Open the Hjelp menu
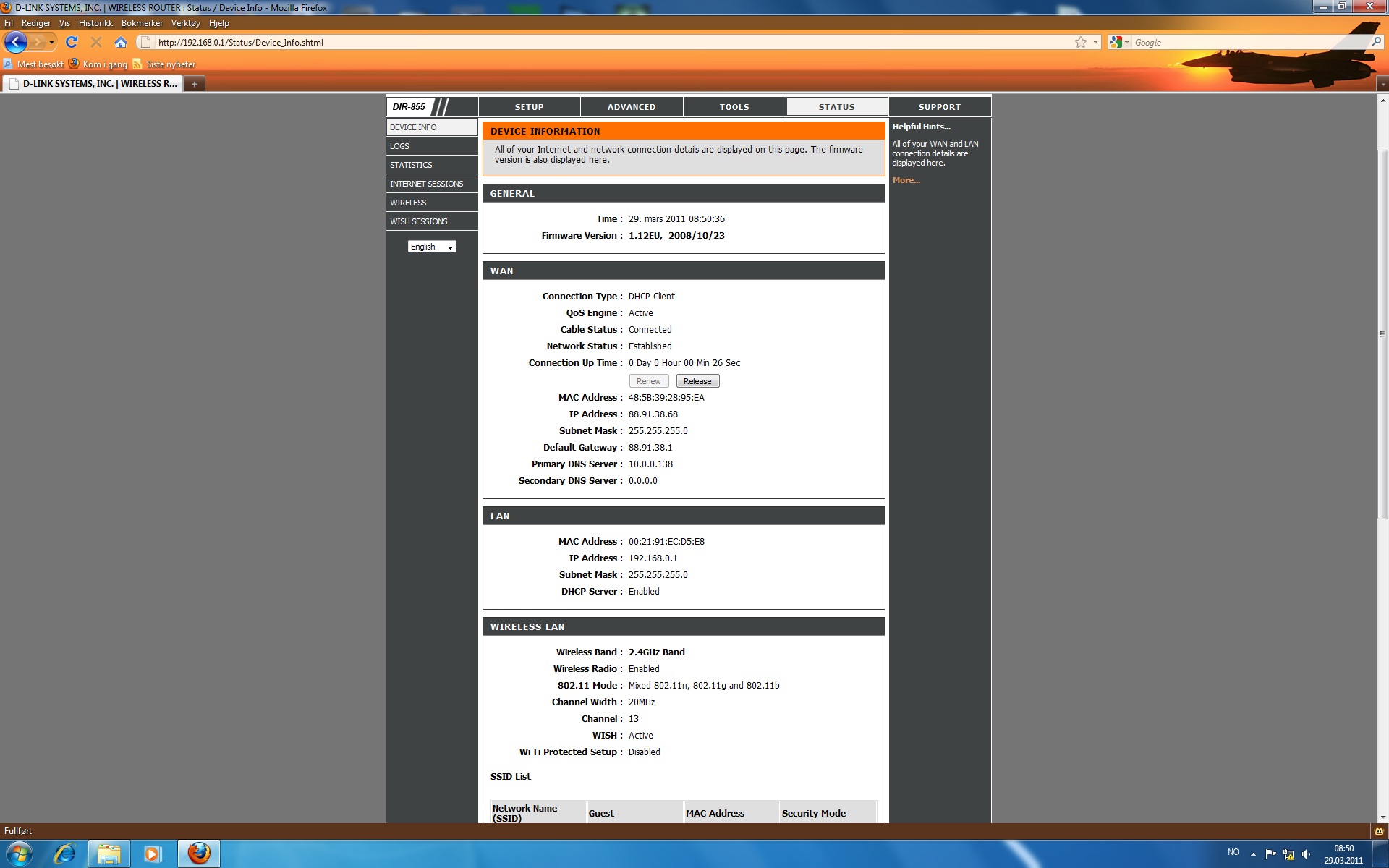This screenshot has height=868, width=1389. click(218, 23)
